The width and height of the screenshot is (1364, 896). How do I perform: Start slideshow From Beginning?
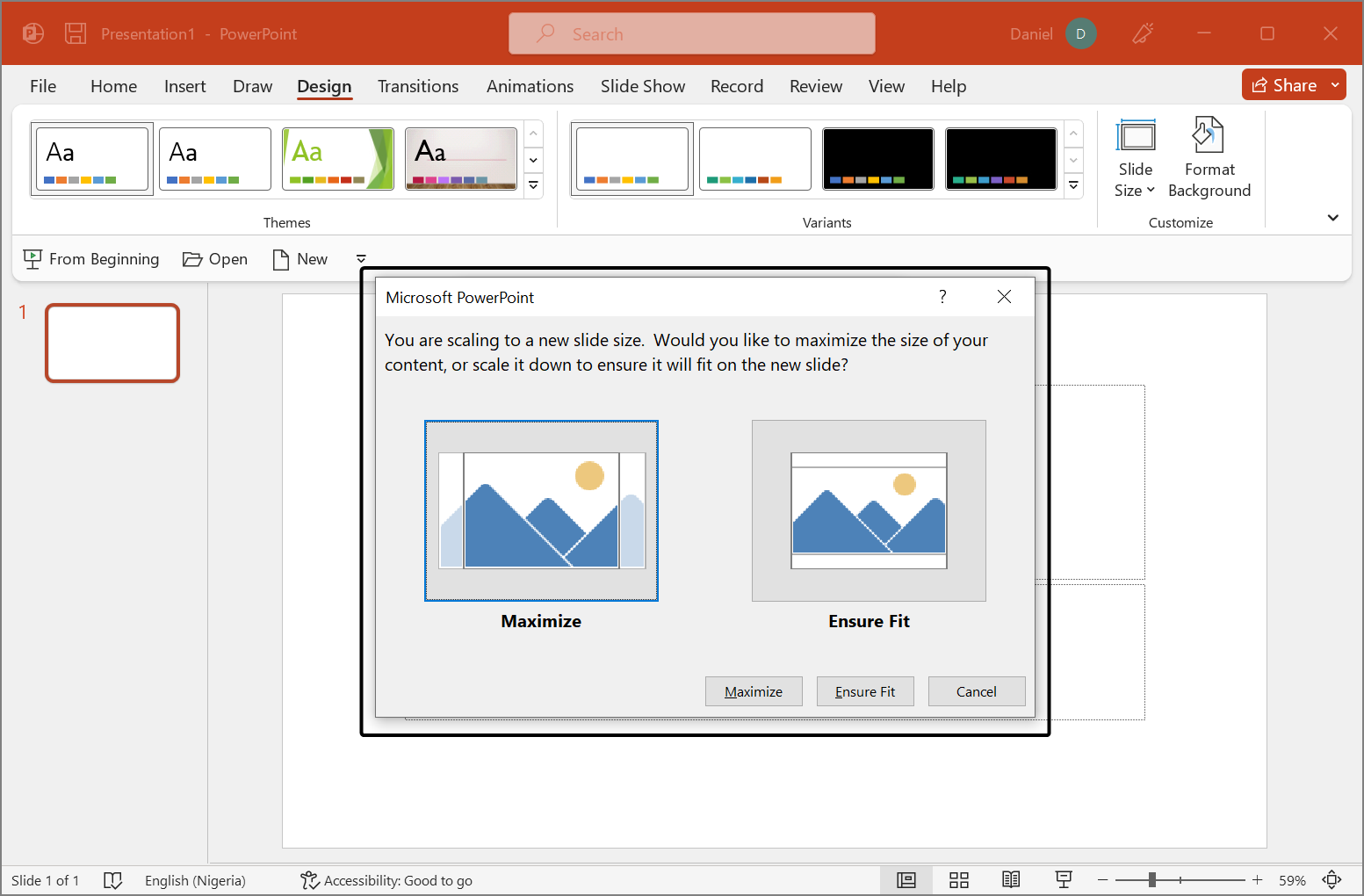point(91,259)
